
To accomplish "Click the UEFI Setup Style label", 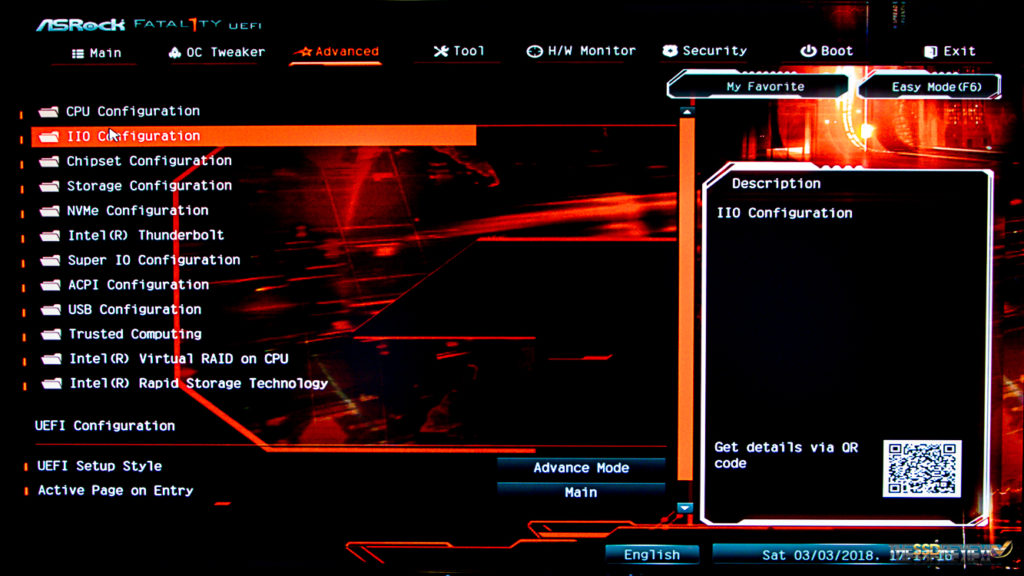I will pos(99,466).
